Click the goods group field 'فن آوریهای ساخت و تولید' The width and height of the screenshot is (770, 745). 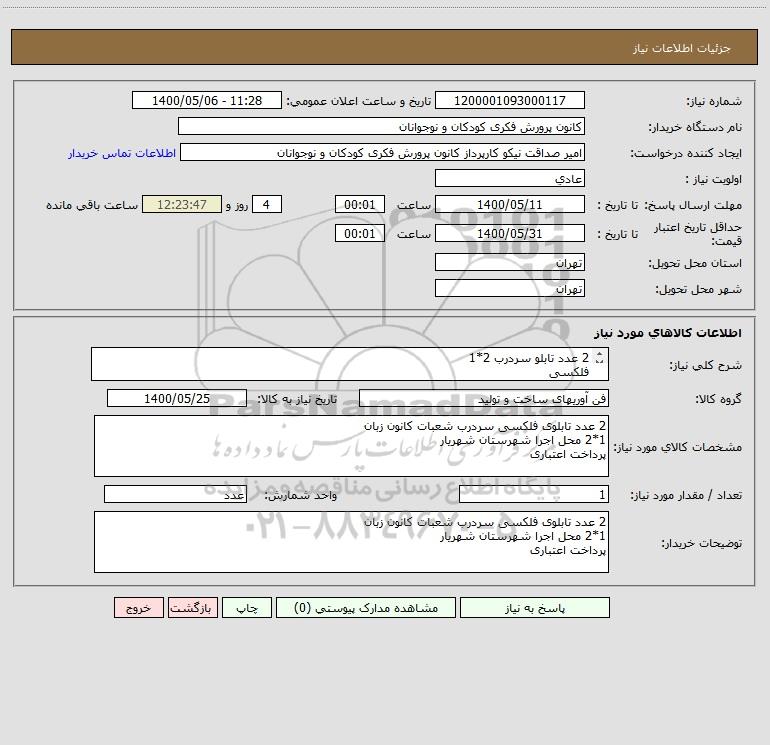[x=484, y=398]
